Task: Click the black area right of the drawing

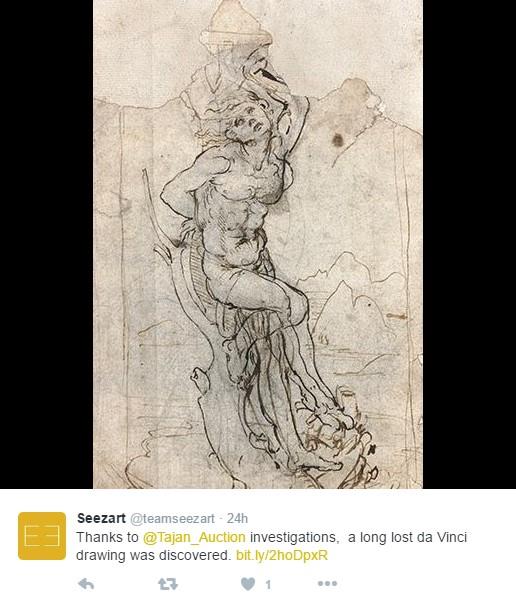Action: pyautogui.click(x=469, y=244)
